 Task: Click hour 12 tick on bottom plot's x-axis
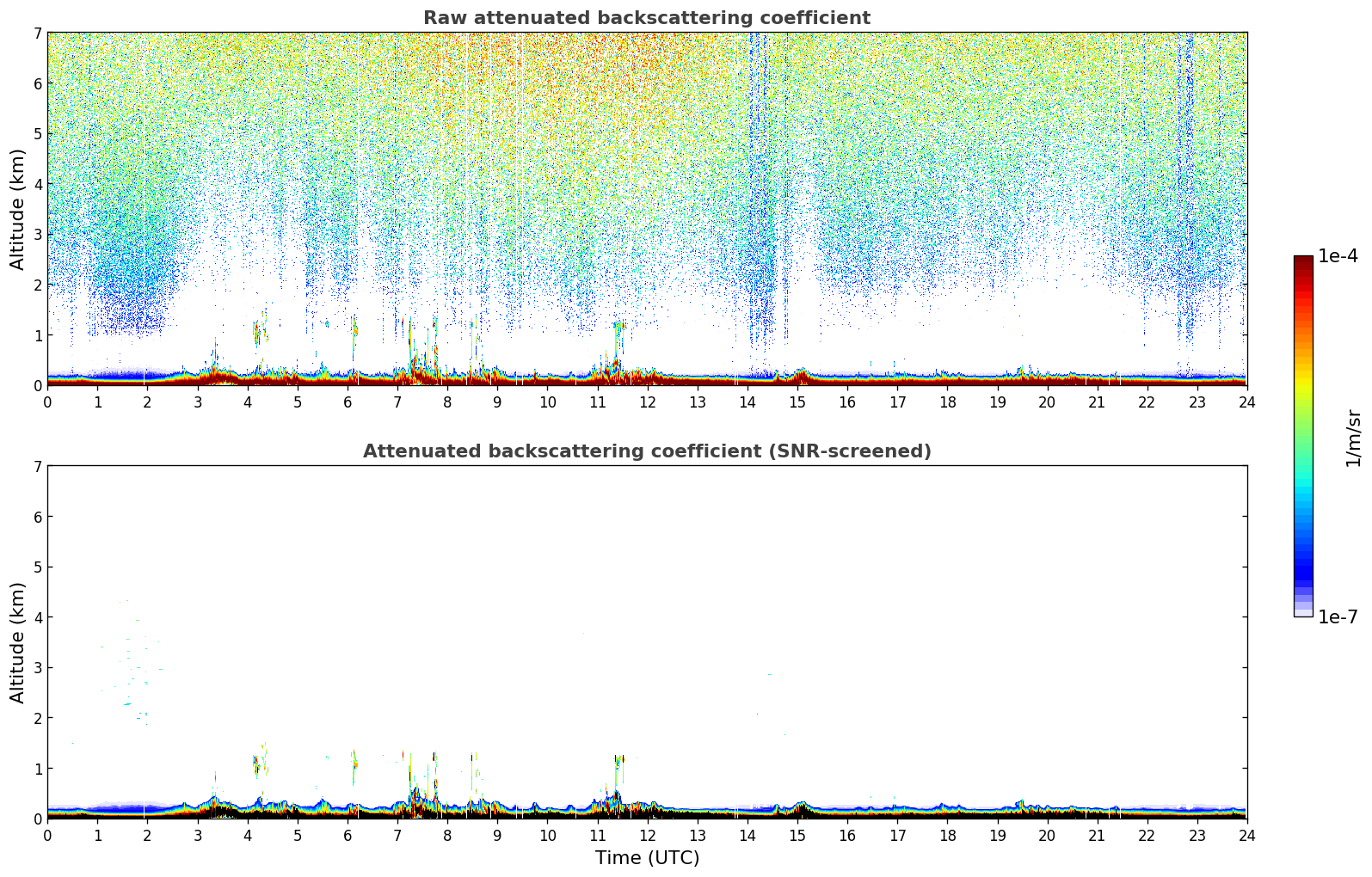click(x=647, y=835)
